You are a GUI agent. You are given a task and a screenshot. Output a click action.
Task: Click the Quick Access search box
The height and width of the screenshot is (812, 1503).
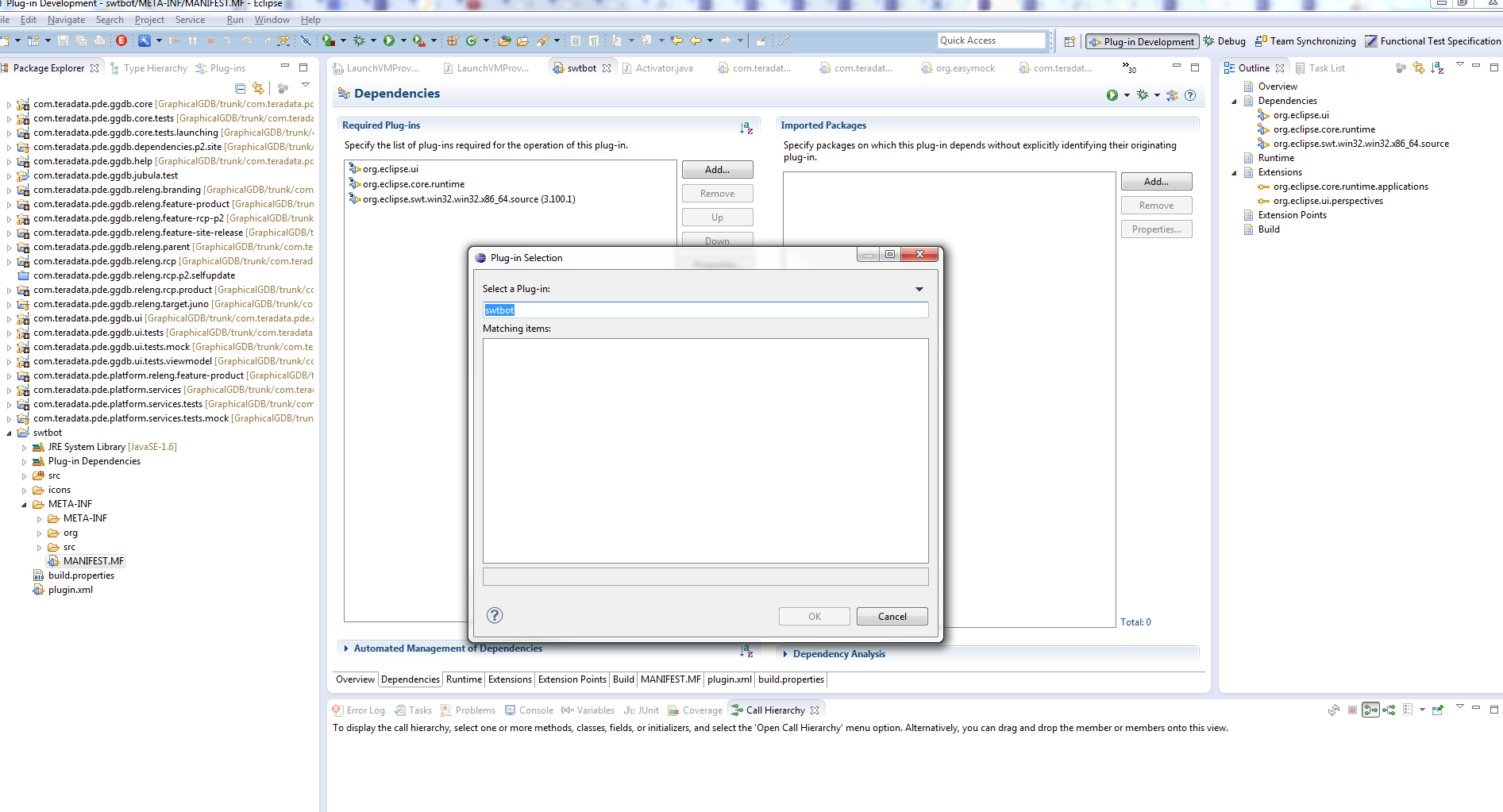tap(992, 40)
